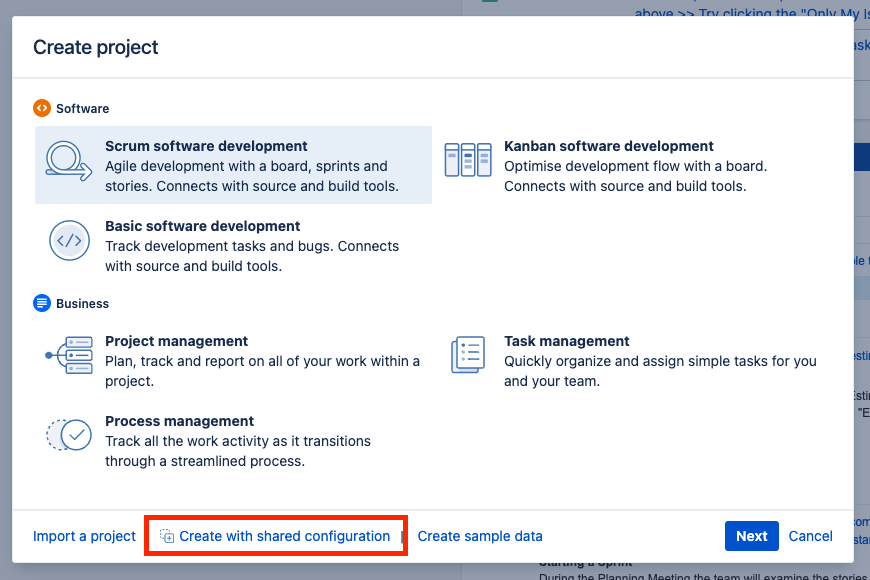Click Kanban description 'Optimise development flow'
The height and width of the screenshot is (580, 870).
click(x=635, y=176)
